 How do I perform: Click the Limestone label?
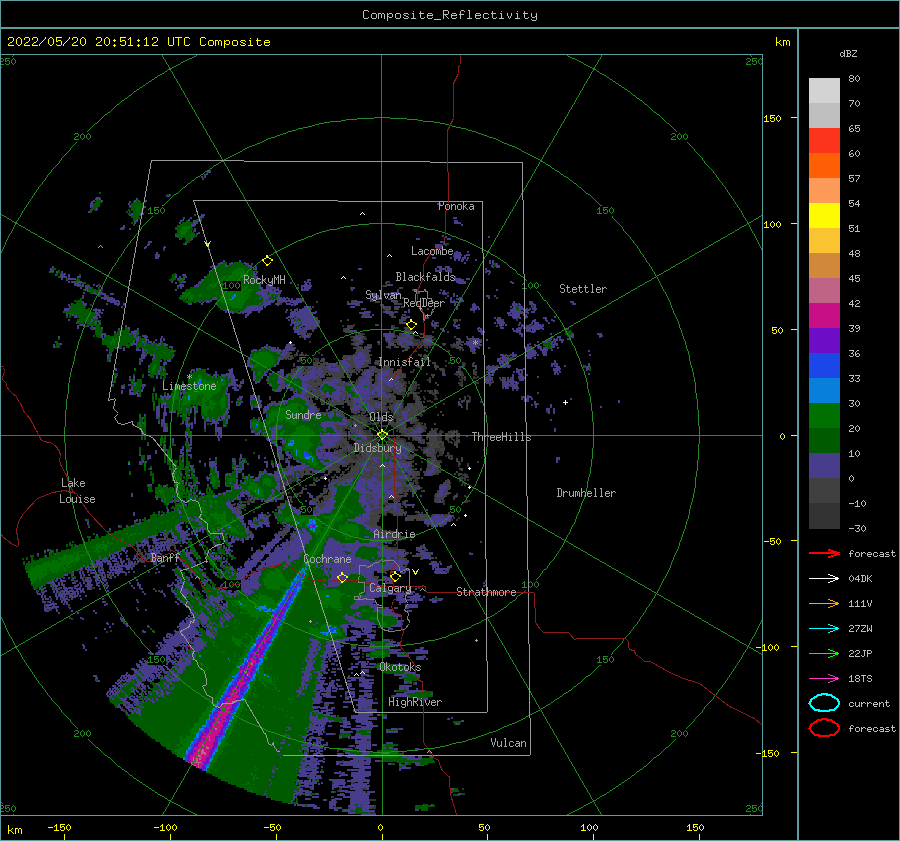pyautogui.click(x=189, y=386)
